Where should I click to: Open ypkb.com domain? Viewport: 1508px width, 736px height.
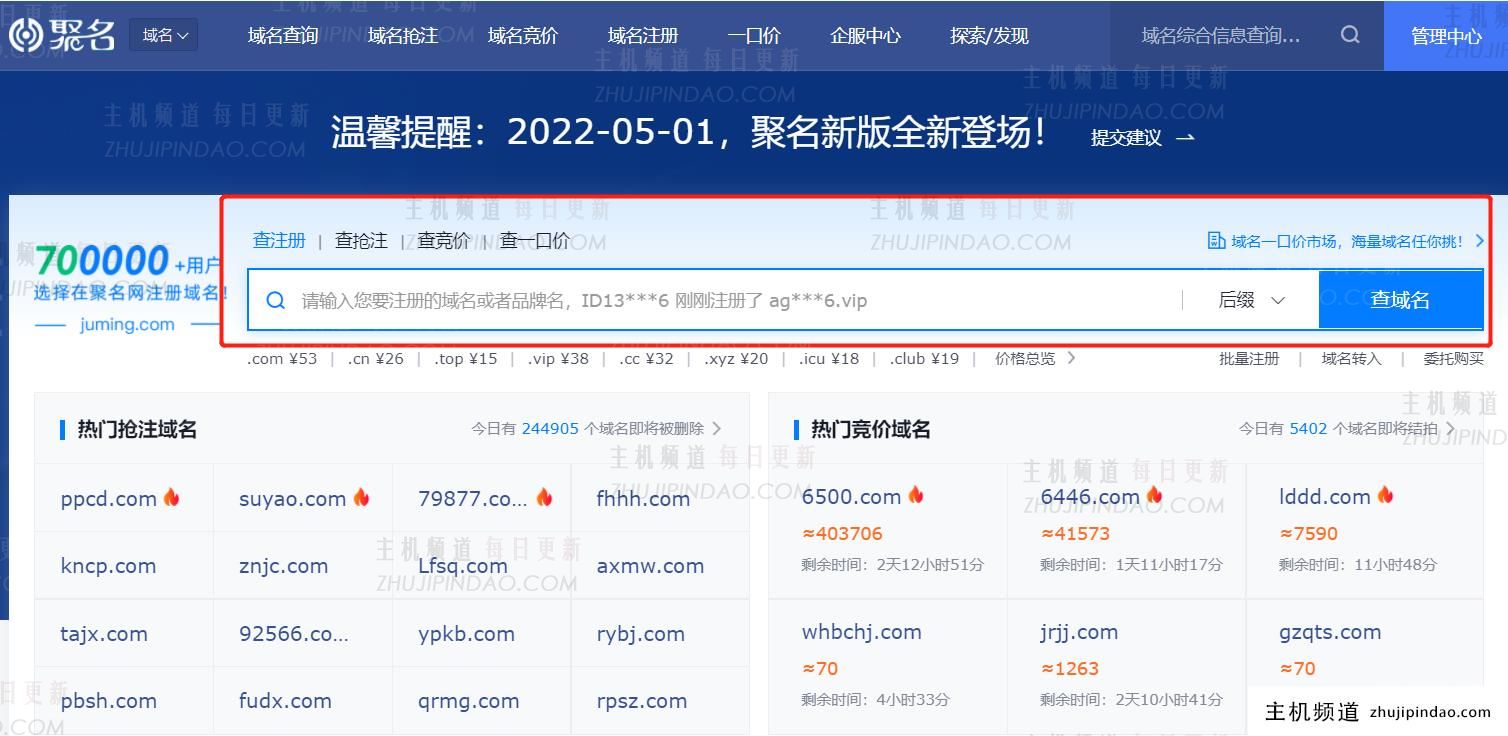(466, 634)
